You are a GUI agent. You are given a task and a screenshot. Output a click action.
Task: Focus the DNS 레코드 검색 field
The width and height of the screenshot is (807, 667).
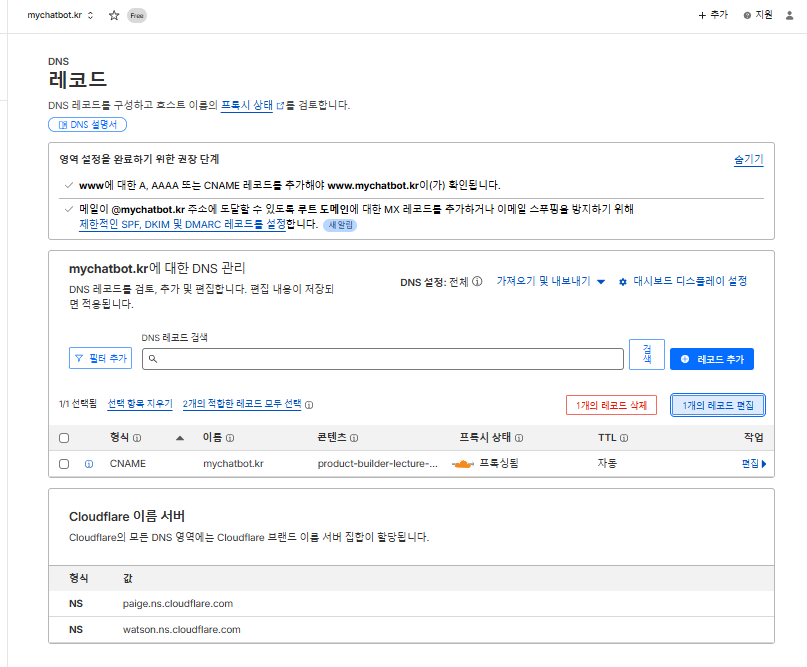[382, 359]
